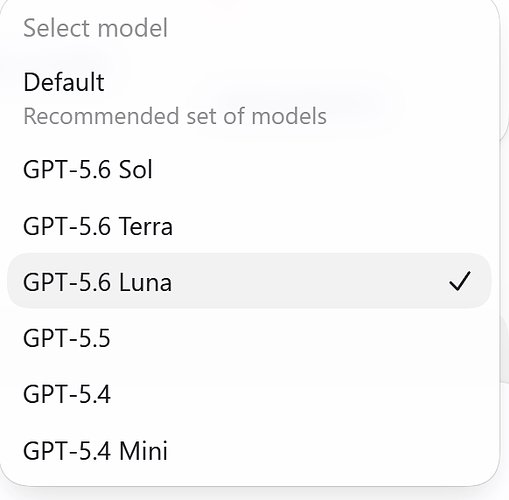The width and height of the screenshot is (509, 500).
Task: Click the 'Mini' word in last entry
Action: (143, 451)
